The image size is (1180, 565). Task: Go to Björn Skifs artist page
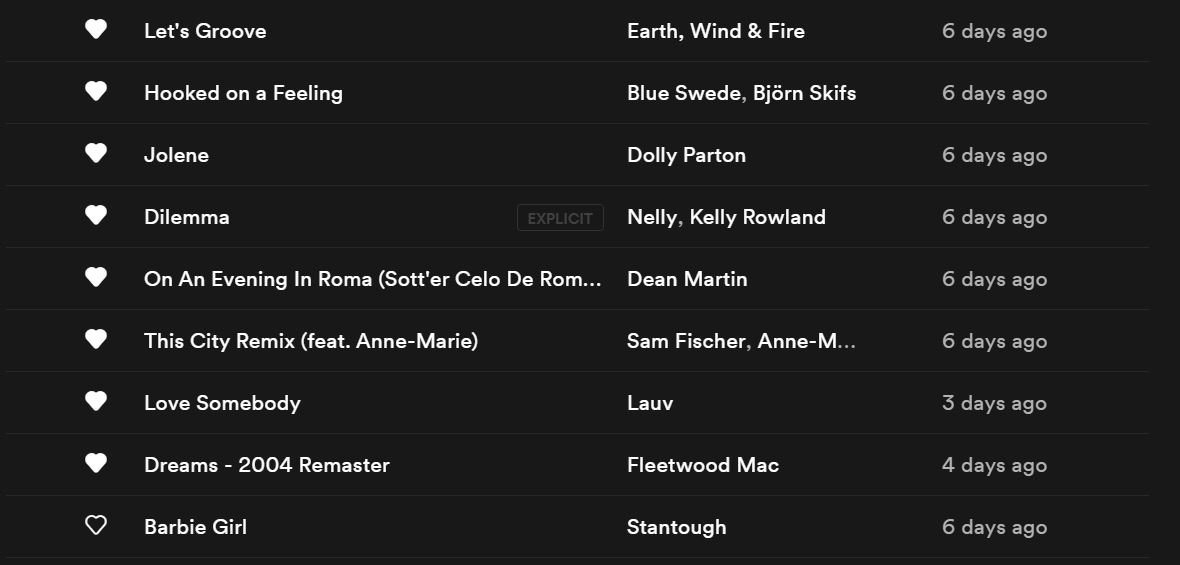coord(804,93)
